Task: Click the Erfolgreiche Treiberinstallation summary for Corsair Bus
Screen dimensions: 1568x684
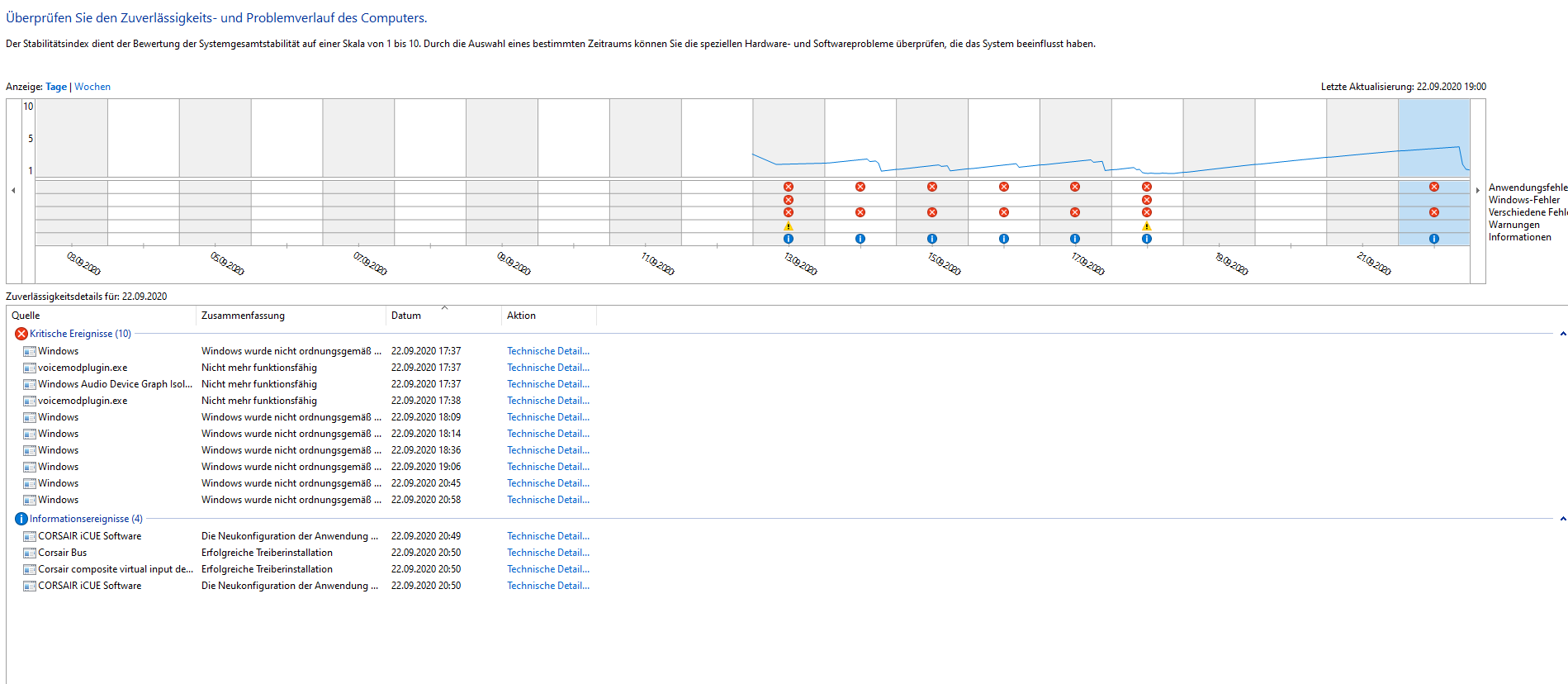Action: point(267,553)
